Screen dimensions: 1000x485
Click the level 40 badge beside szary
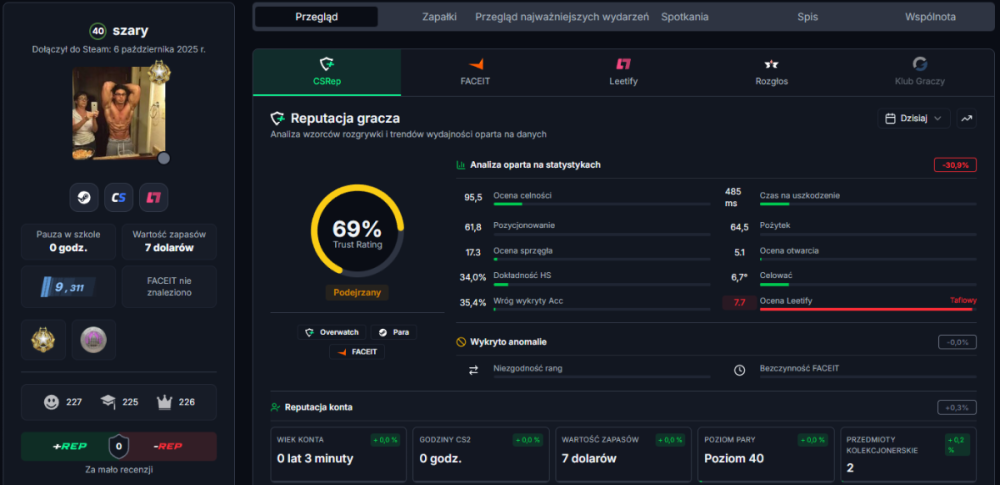coord(98,31)
